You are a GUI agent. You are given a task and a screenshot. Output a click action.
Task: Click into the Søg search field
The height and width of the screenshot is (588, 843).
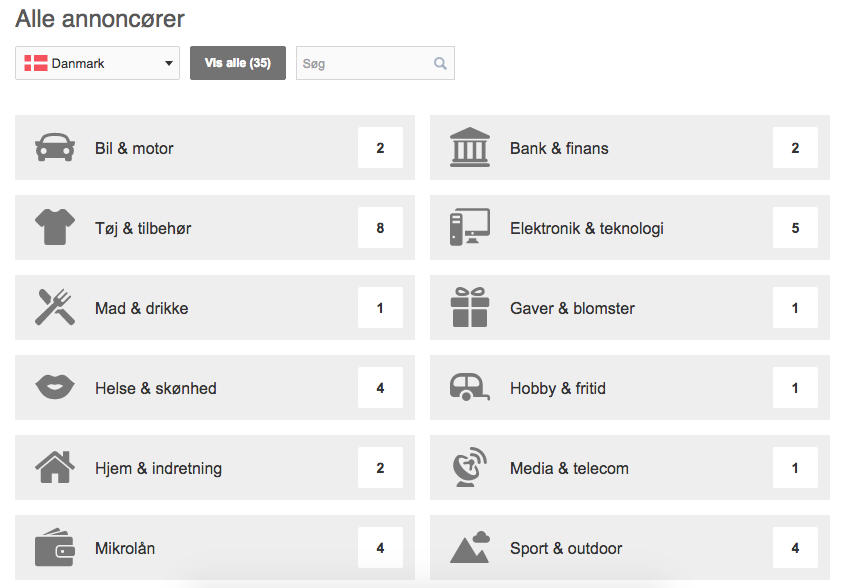[375, 63]
